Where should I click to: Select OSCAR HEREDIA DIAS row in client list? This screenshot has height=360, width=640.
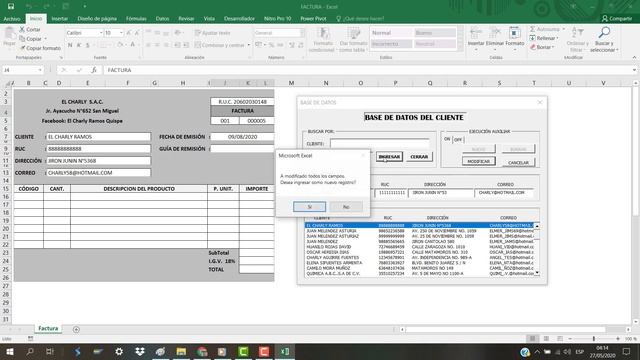[x=420, y=252]
